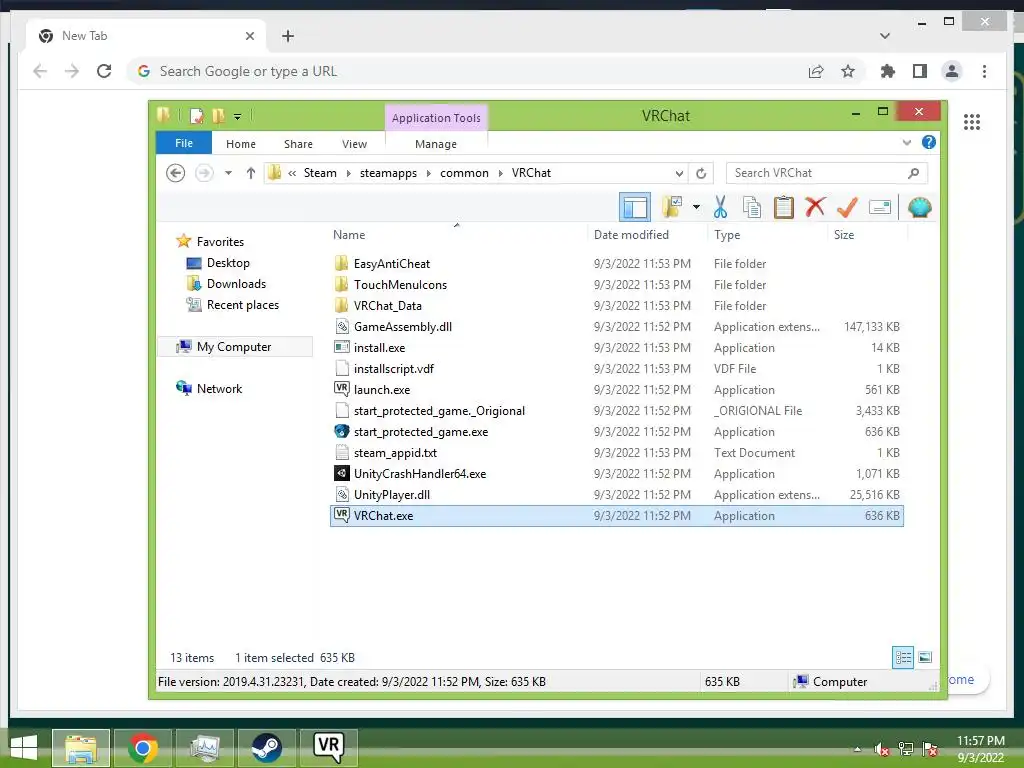
Task: Expand the ribbon chevron
Action: 906,142
